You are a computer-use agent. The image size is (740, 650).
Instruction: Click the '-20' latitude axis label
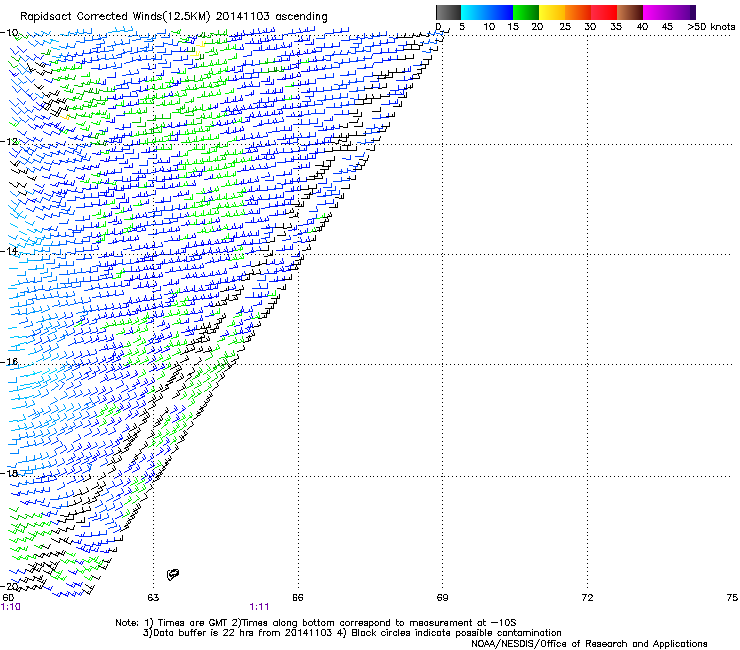point(9,586)
